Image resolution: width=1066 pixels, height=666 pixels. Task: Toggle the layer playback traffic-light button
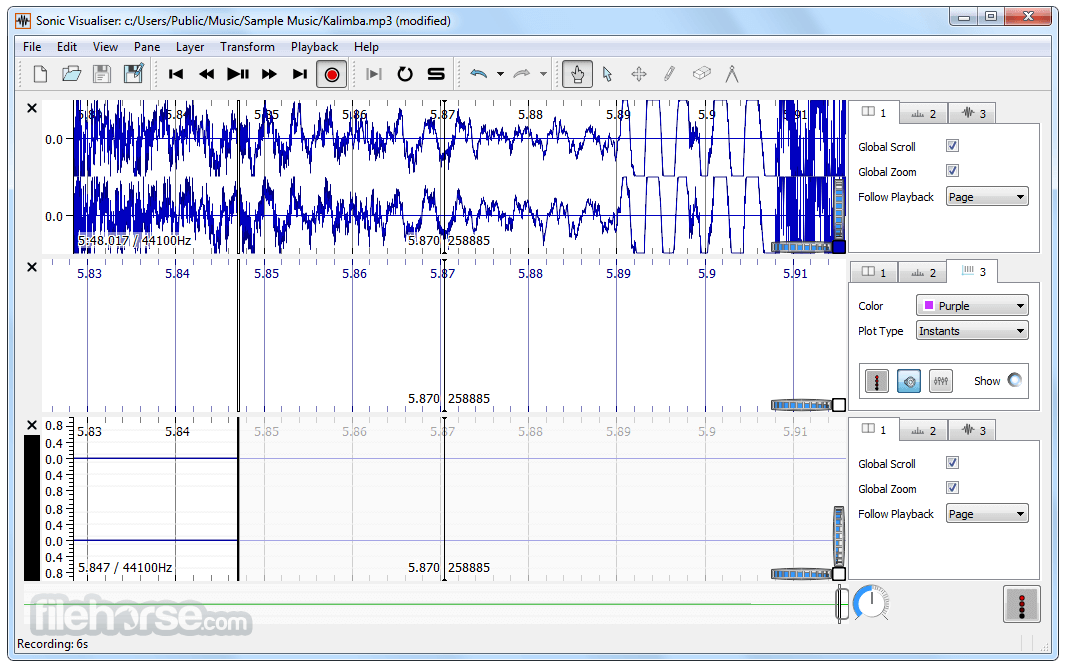click(877, 381)
